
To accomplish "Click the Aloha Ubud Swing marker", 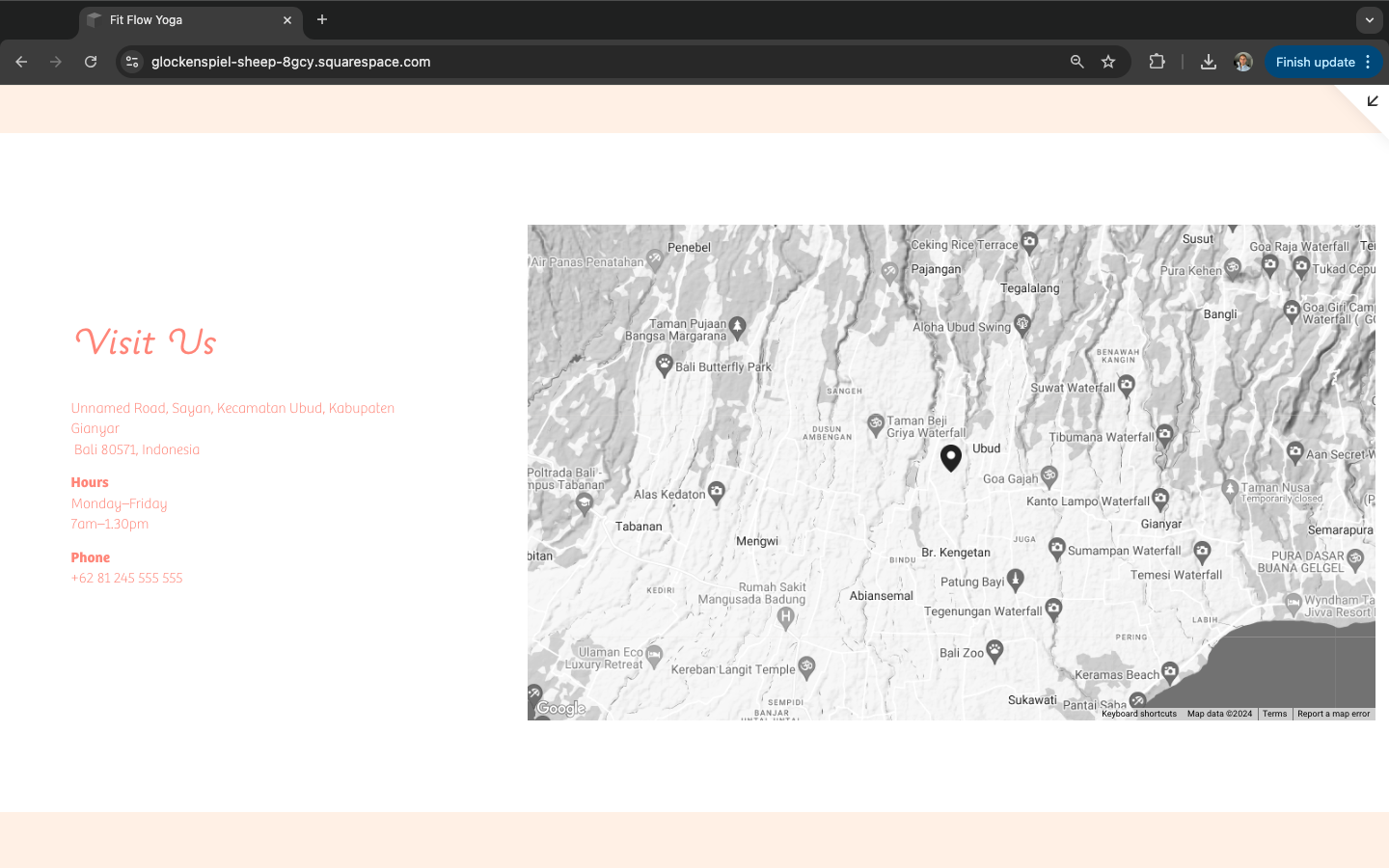I will (1022, 324).
